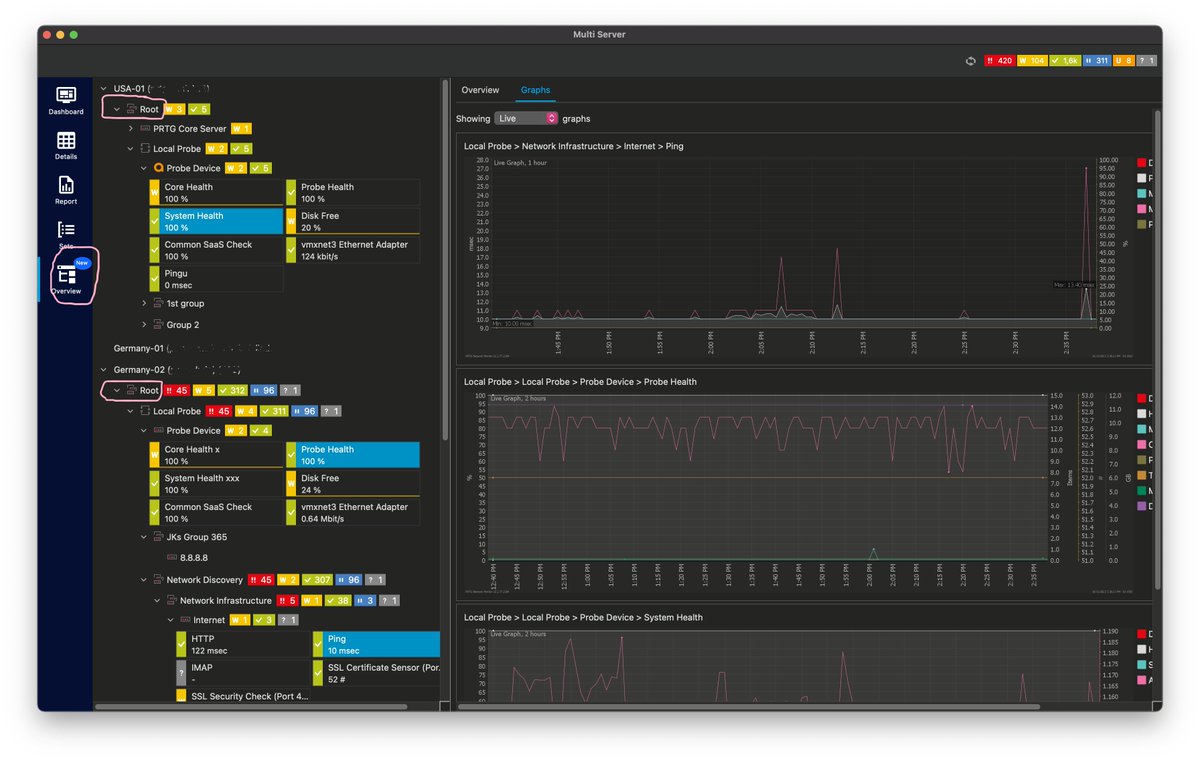1200x761 pixels.
Task: Click the blue paused sensors badge showing 311
Action: click(1098, 60)
